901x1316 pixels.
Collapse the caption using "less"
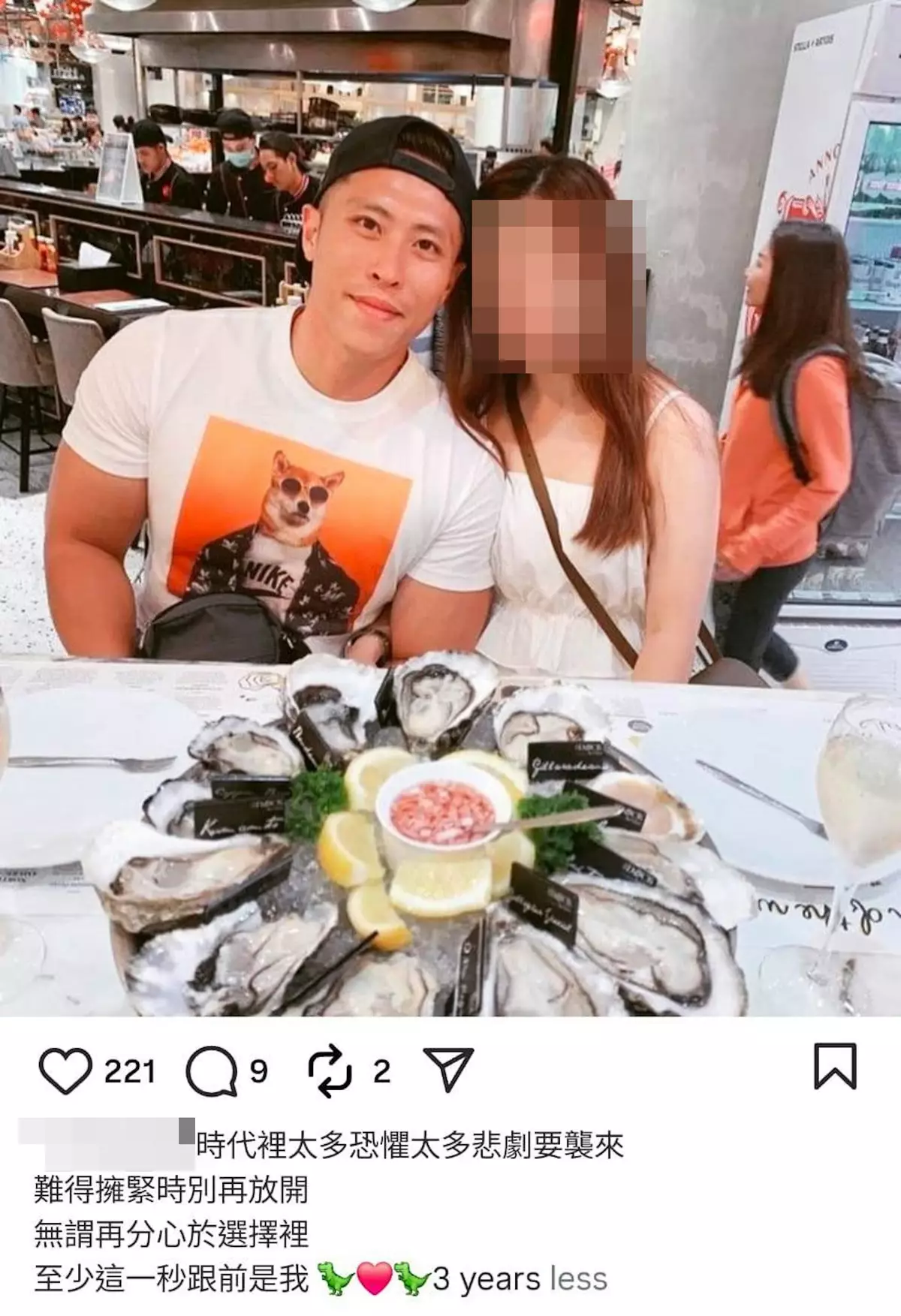(x=578, y=1279)
